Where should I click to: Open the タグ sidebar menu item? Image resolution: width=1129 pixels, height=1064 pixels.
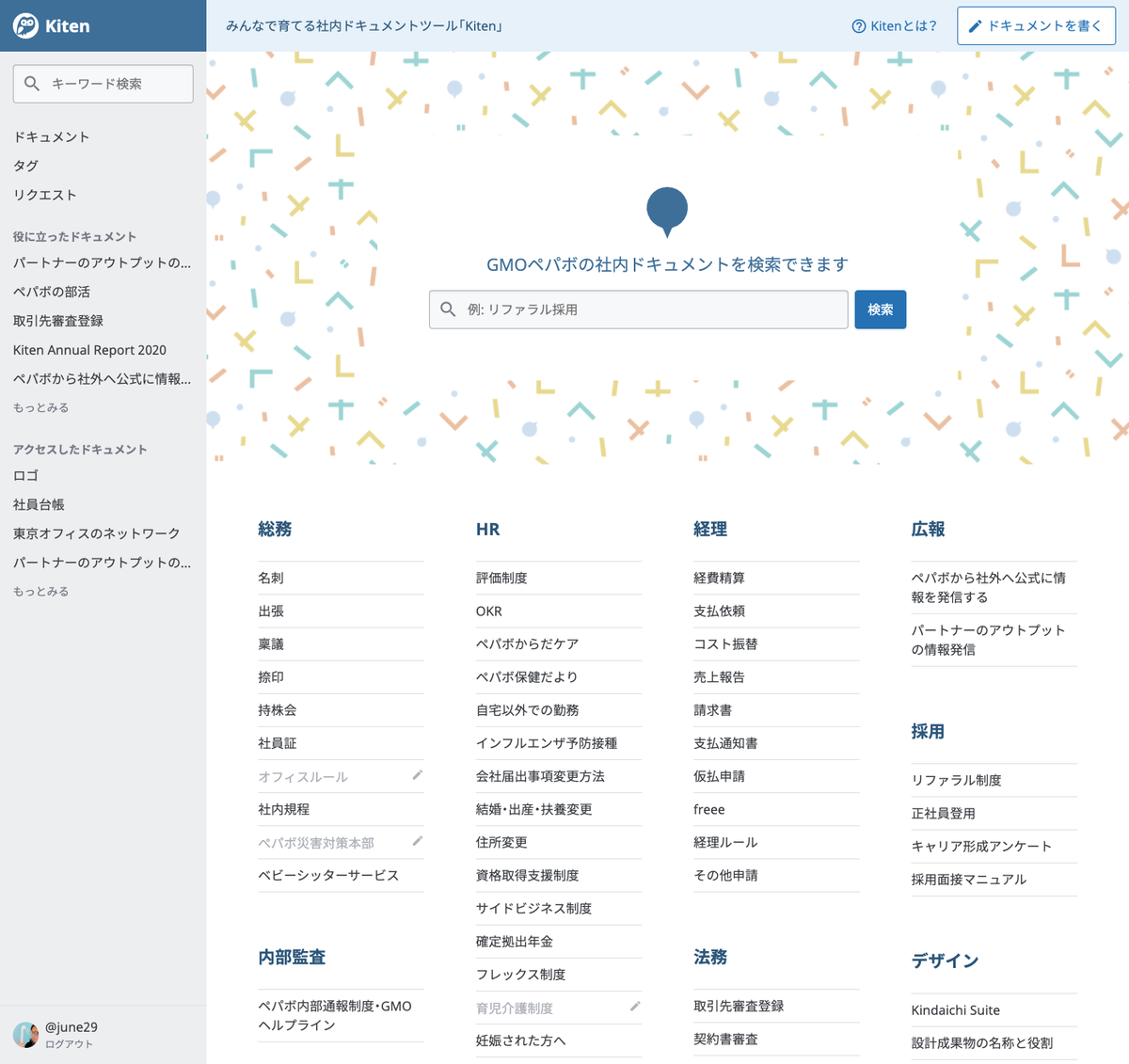[26, 166]
